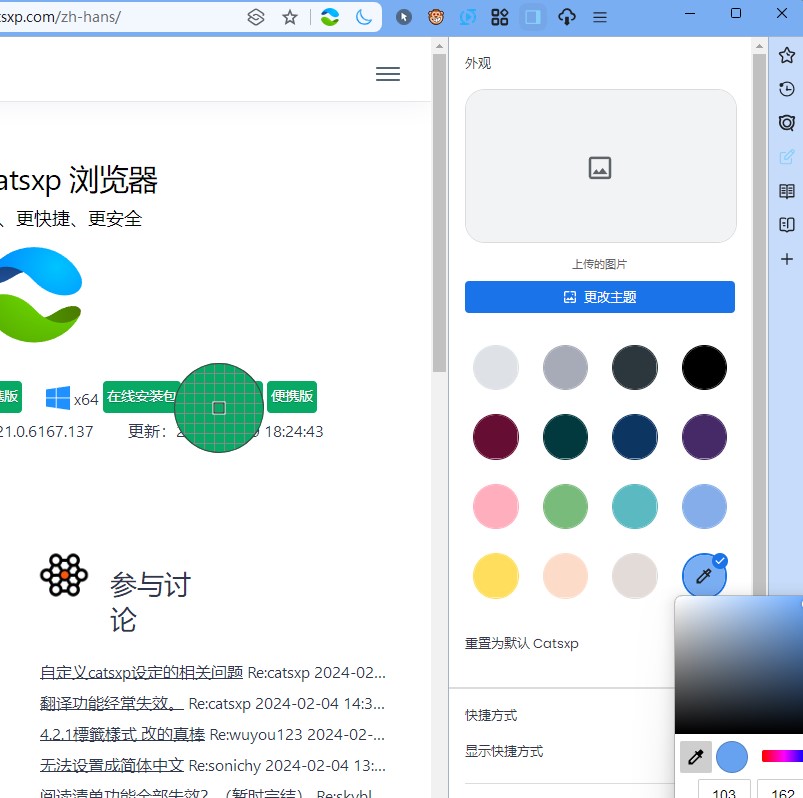Select the peach theme color swatch
Image resolution: width=803 pixels, height=798 pixels.
pyautogui.click(x=565, y=576)
